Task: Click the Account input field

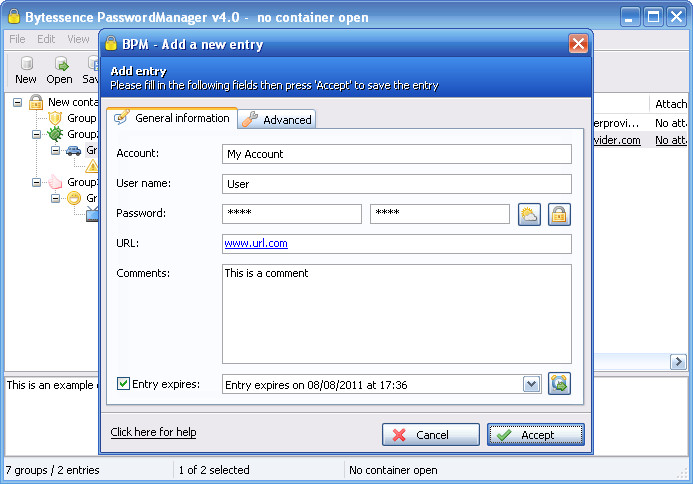Action: (397, 154)
